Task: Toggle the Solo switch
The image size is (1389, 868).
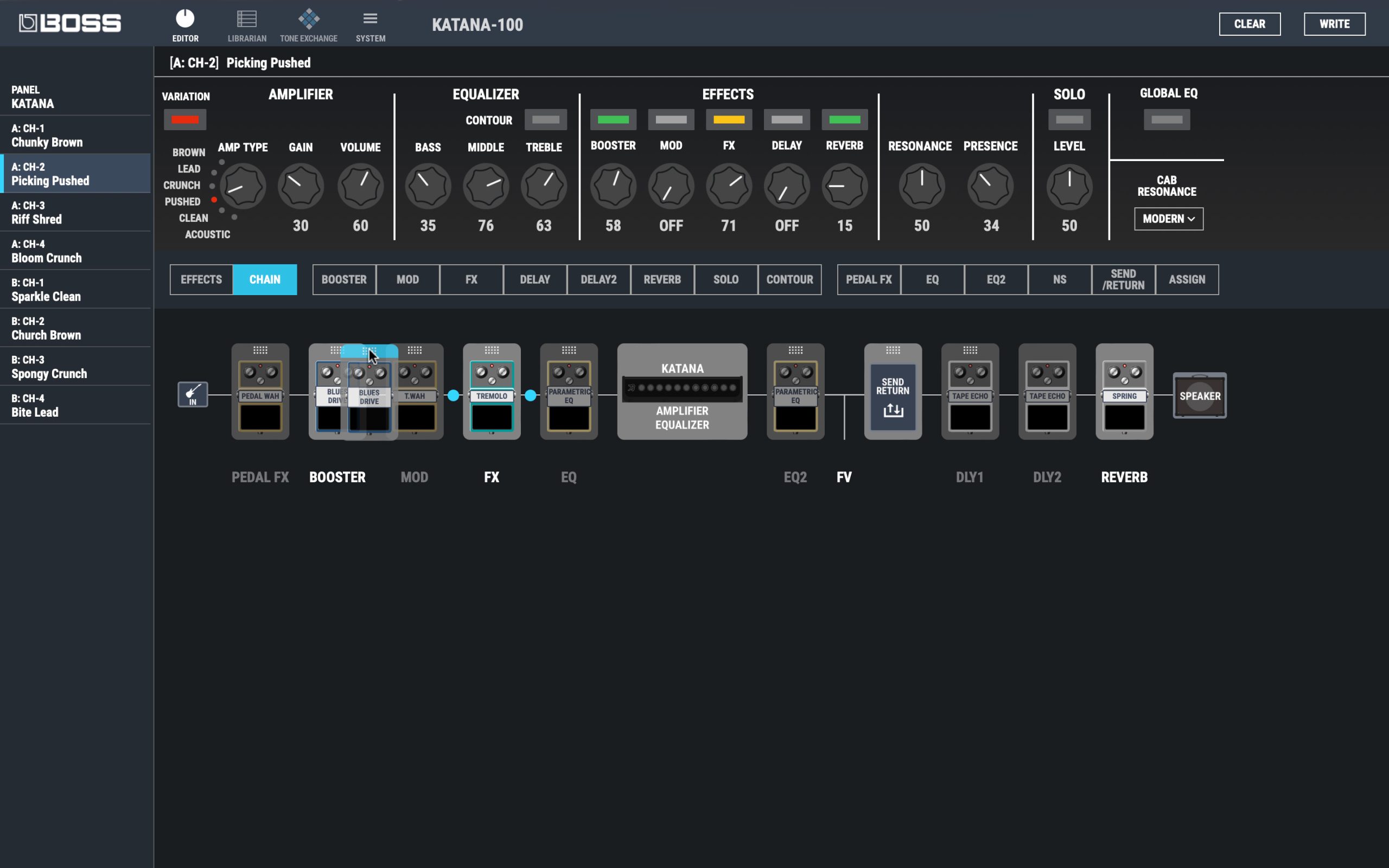Action: (x=1069, y=119)
